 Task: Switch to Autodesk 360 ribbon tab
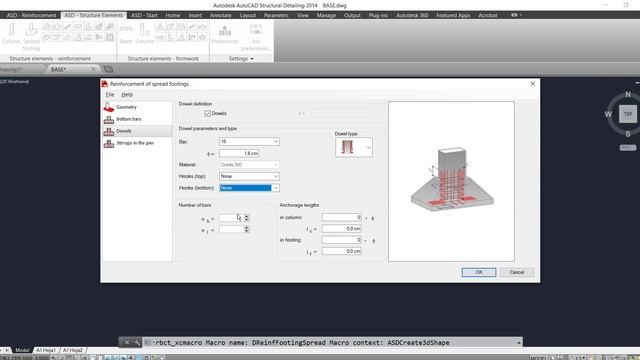click(412, 15)
